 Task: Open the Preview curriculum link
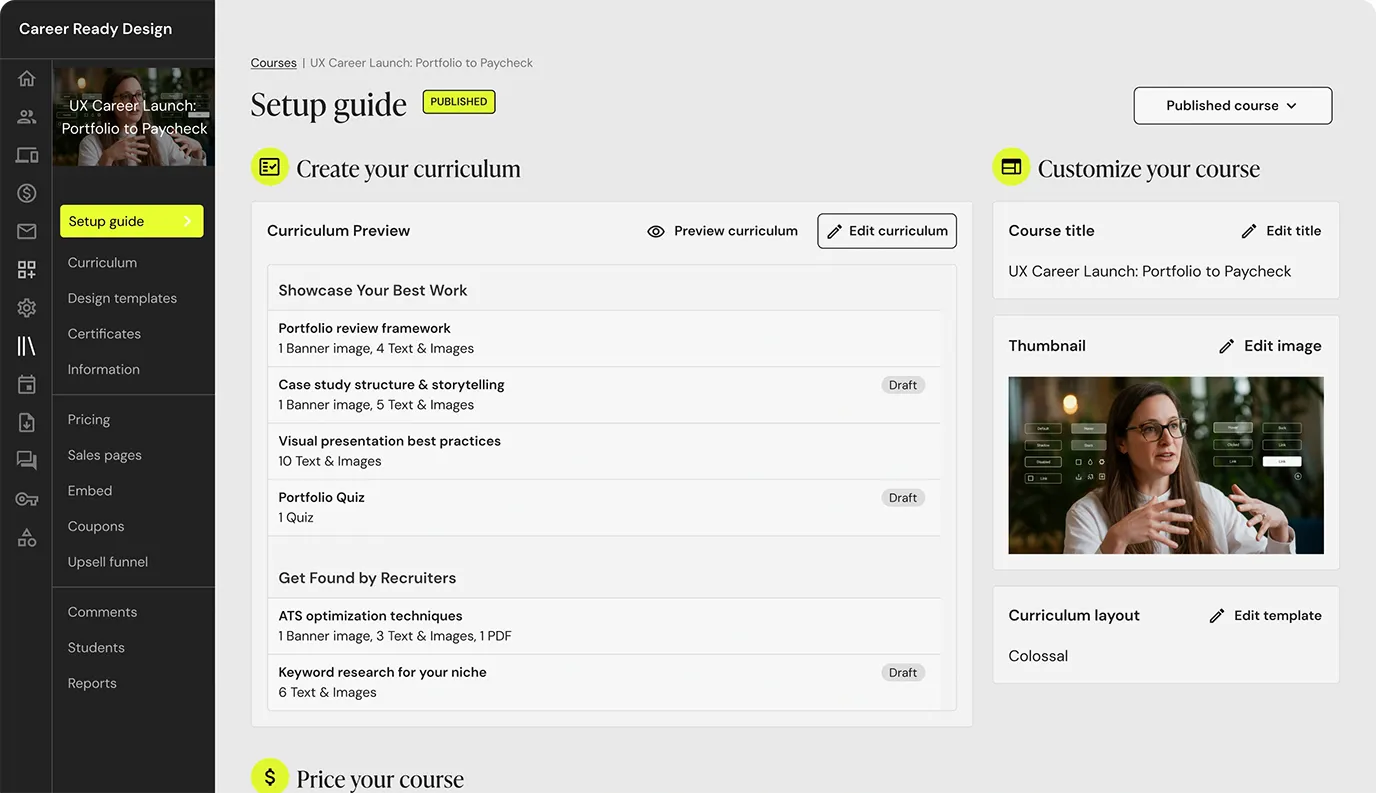722,231
